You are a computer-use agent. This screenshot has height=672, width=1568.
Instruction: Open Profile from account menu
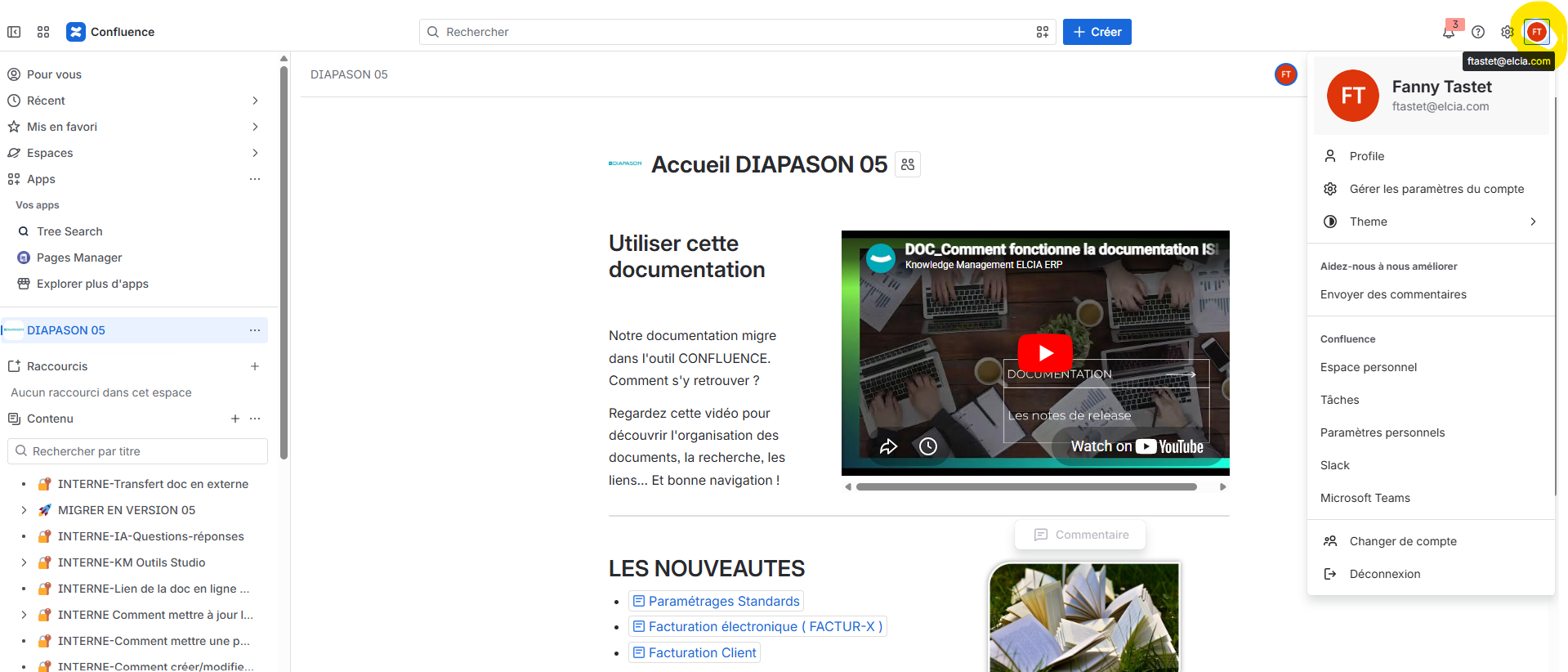pyautogui.click(x=1431, y=156)
